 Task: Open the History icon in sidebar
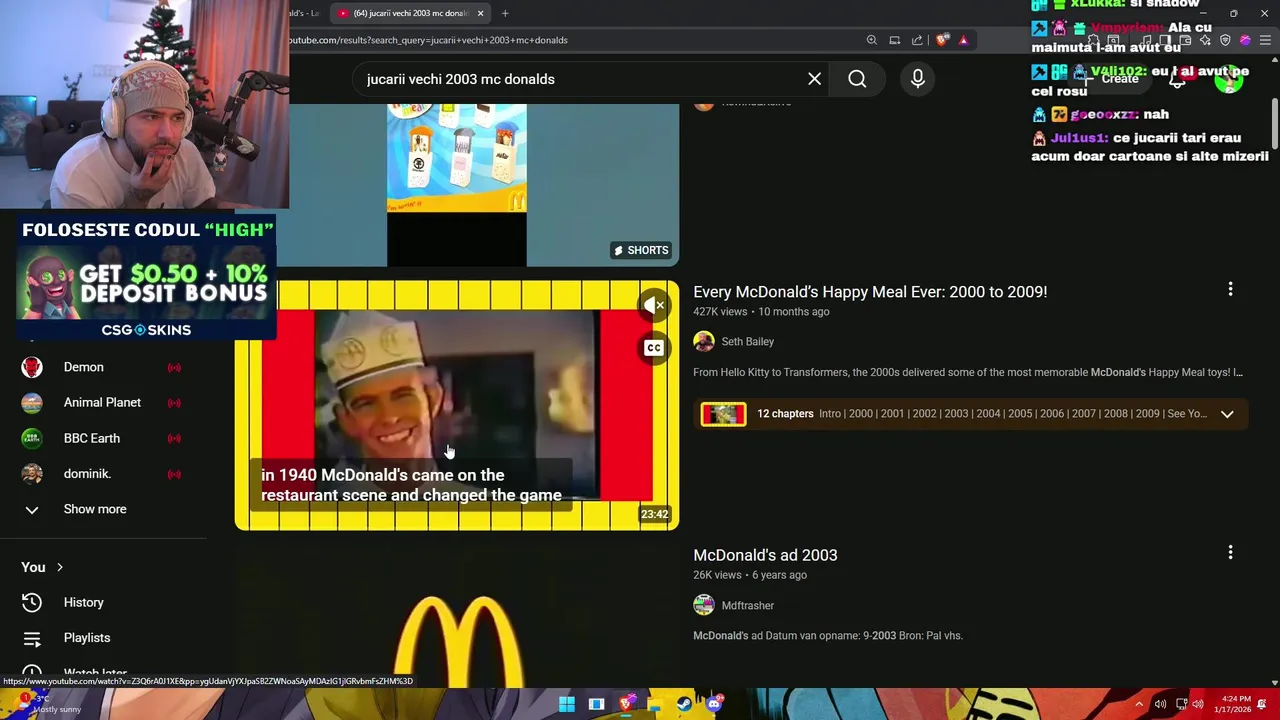(x=32, y=602)
